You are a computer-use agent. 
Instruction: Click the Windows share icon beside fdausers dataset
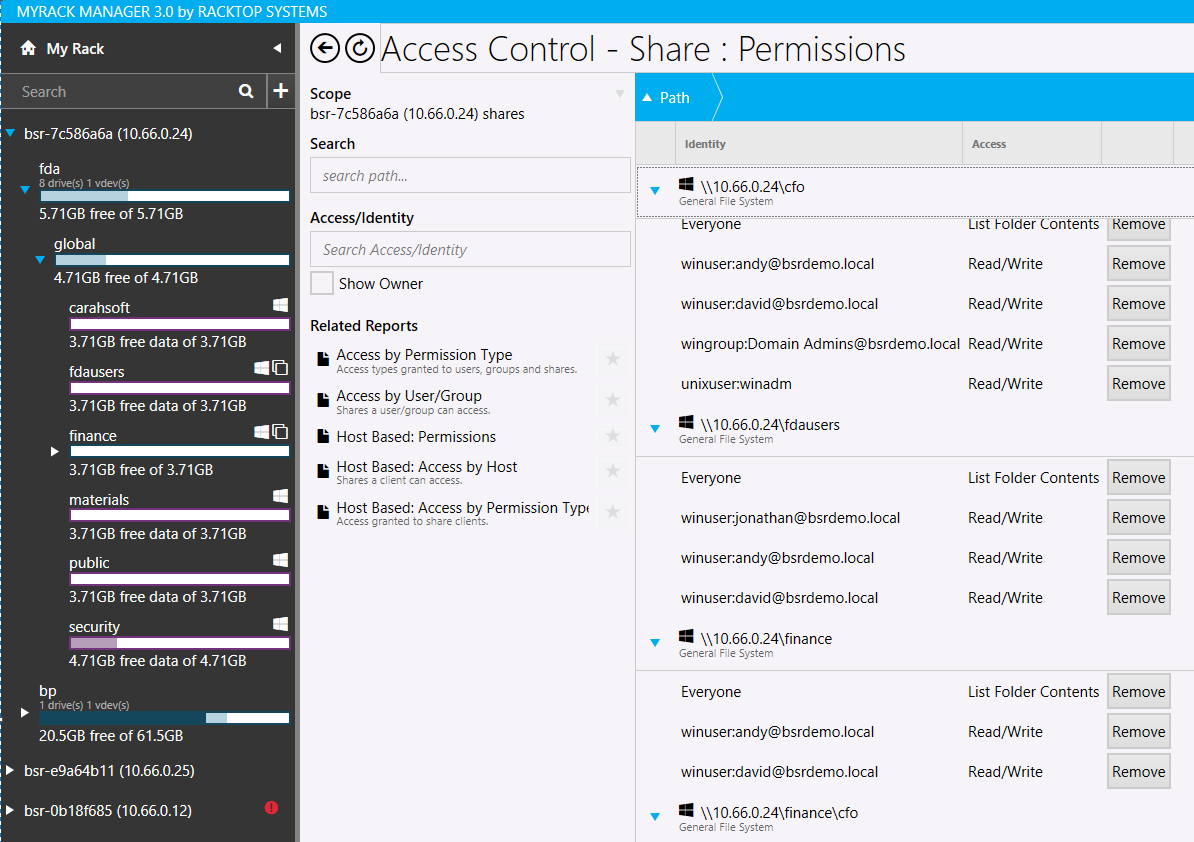[x=262, y=368]
